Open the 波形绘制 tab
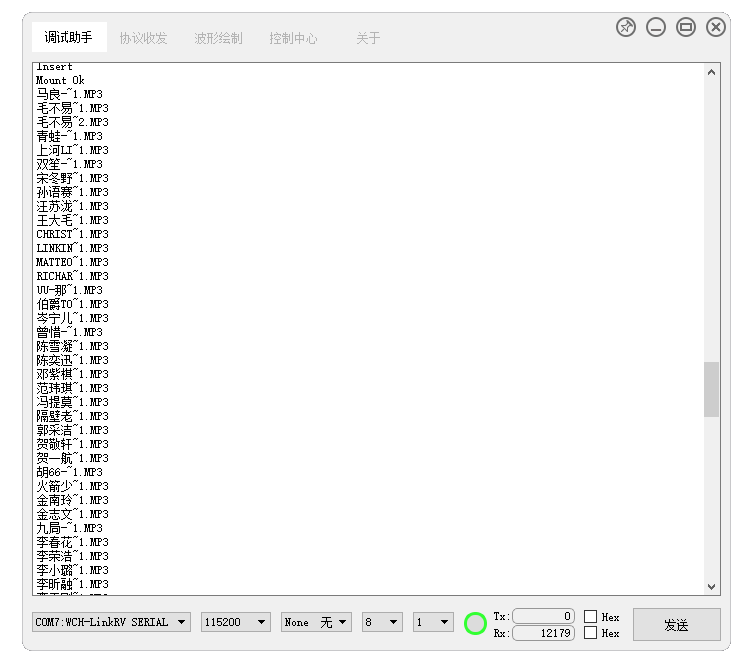This screenshot has width=744, height=667. (218, 38)
